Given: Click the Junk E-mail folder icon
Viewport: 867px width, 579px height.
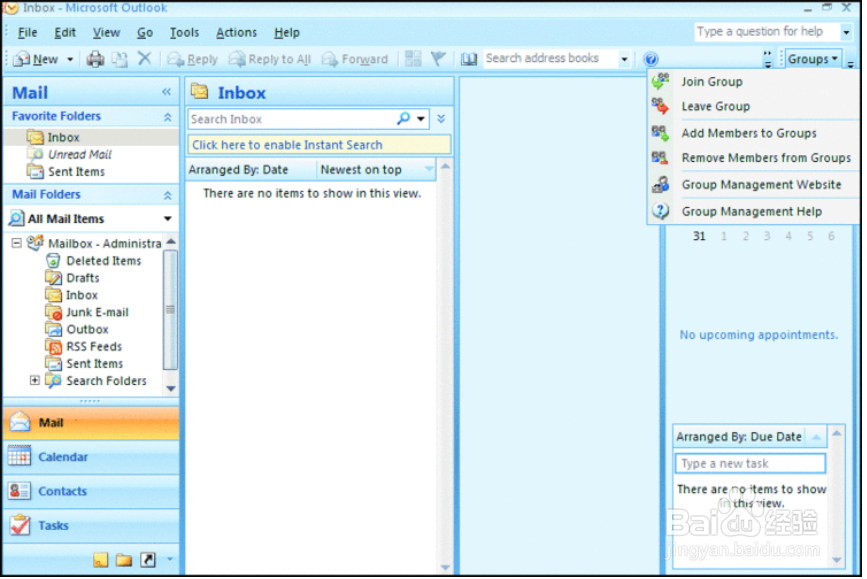Looking at the screenshot, I should pyautogui.click(x=54, y=312).
